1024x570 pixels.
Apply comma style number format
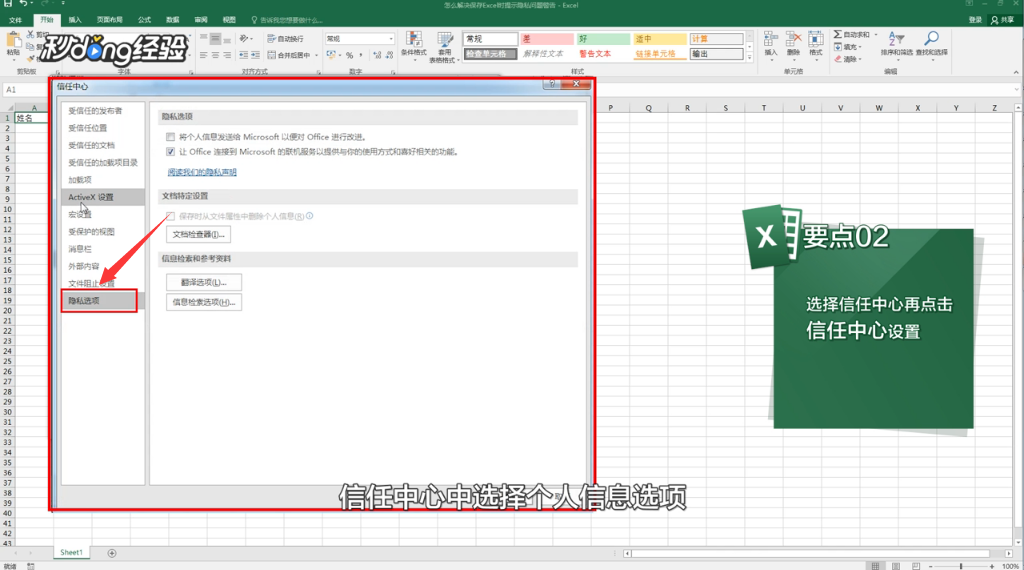[x=361, y=55]
